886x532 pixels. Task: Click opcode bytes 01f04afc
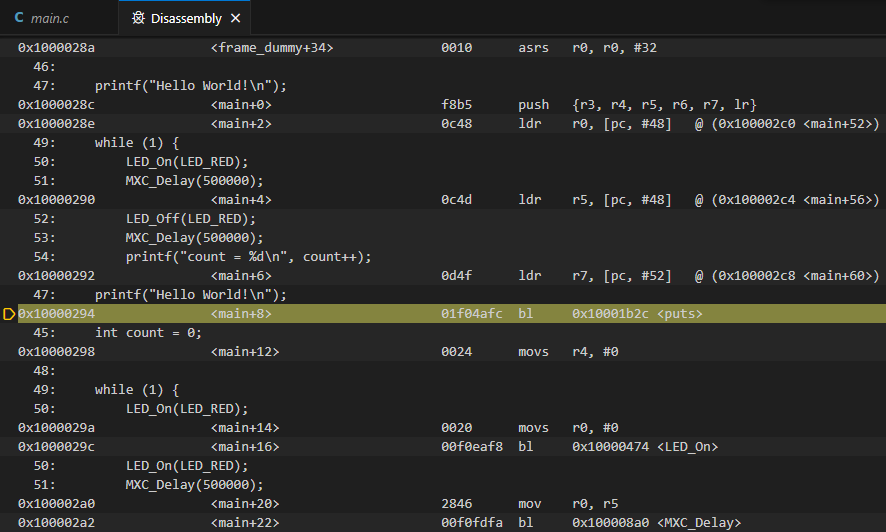pos(471,313)
